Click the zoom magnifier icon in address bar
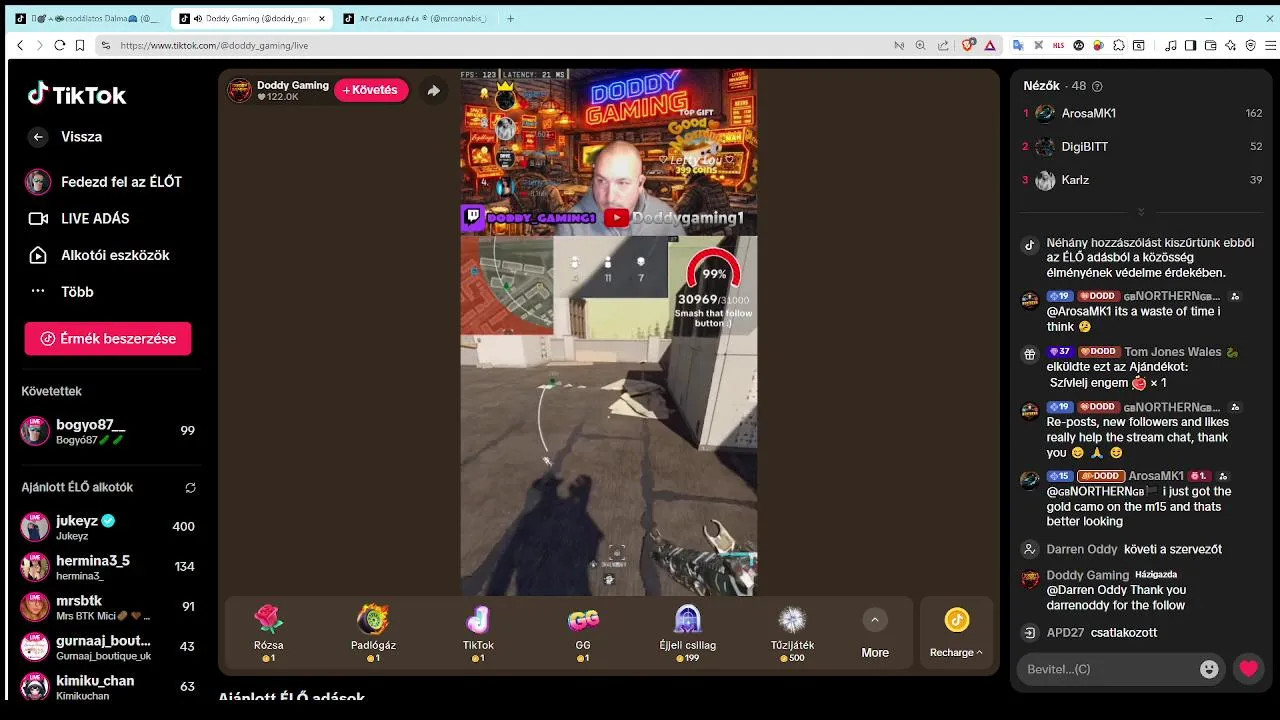This screenshot has height=720, width=1280. click(x=921, y=45)
